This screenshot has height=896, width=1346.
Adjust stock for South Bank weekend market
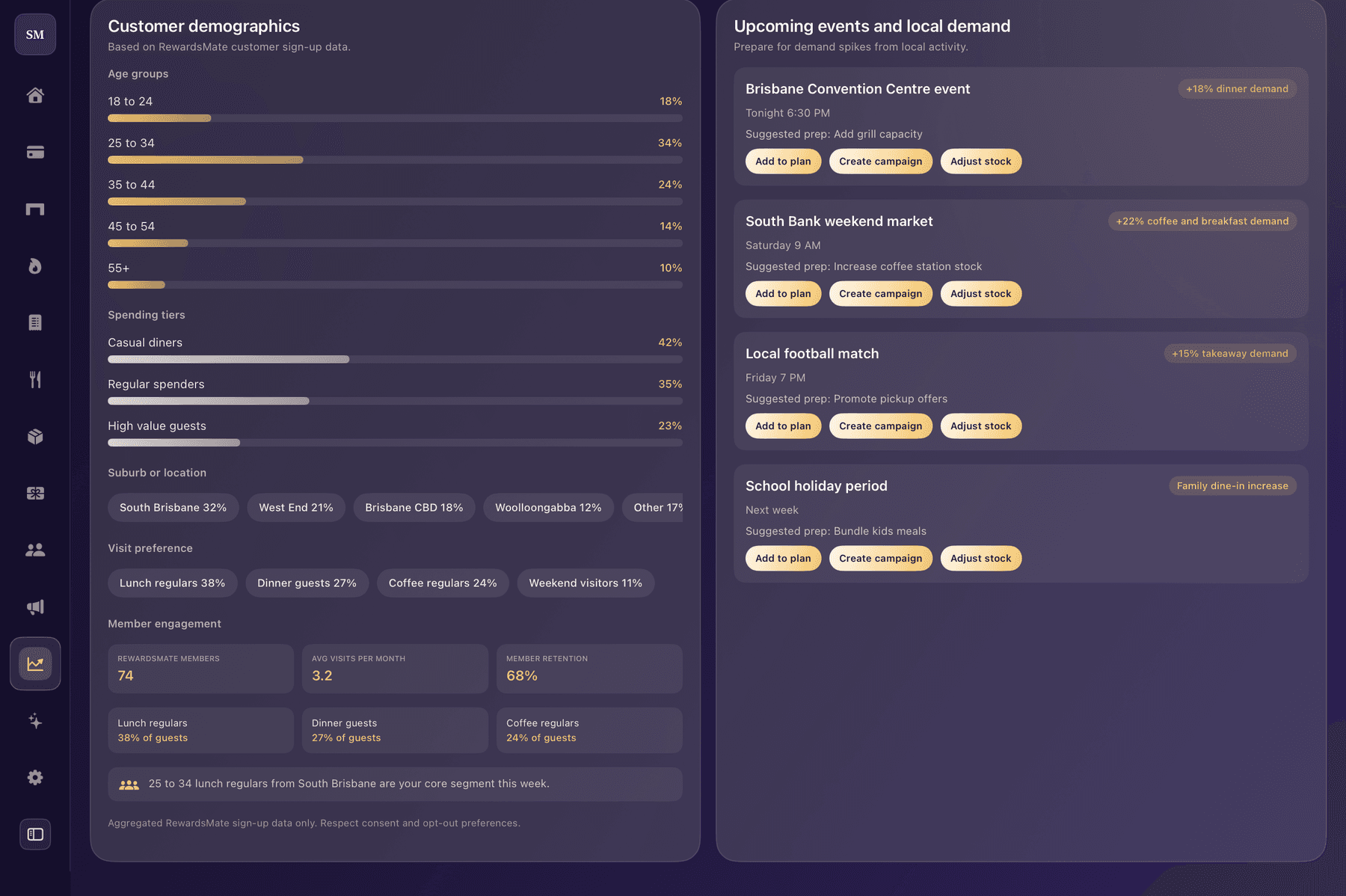pos(980,294)
